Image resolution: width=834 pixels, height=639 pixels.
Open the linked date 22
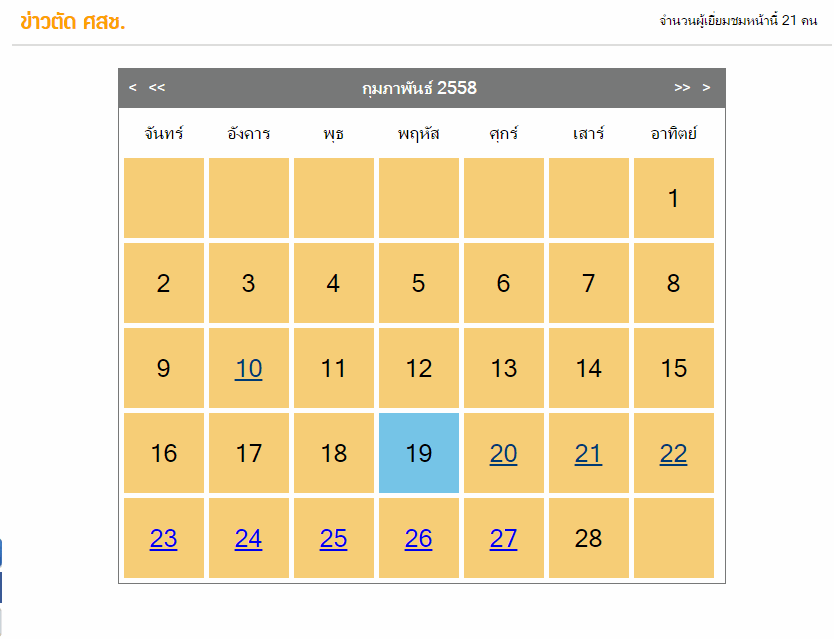(673, 454)
